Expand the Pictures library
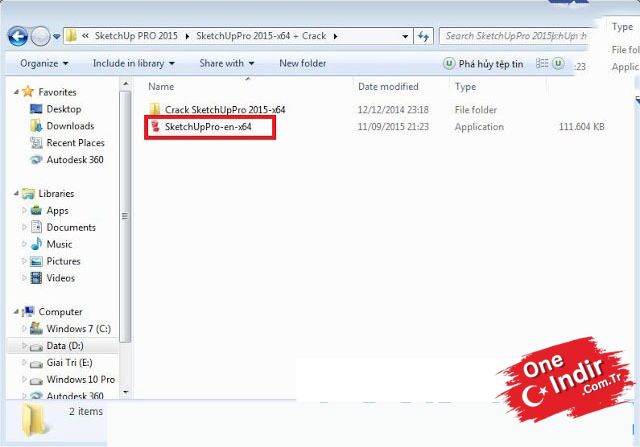The image size is (640, 447). [24, 261]
